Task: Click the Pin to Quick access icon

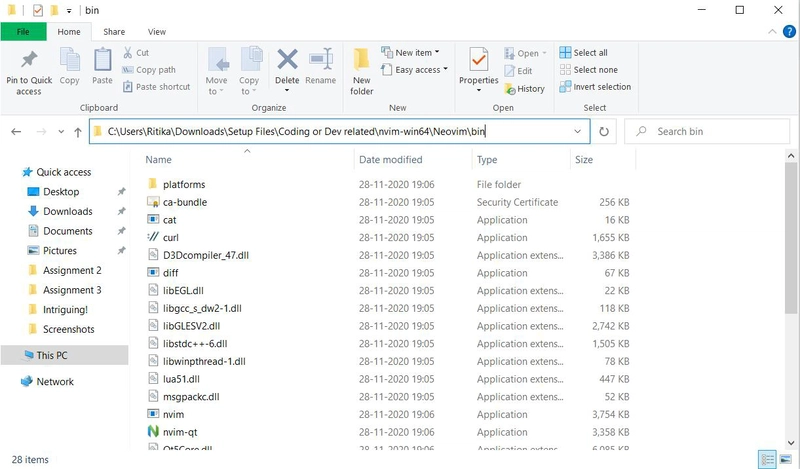Action: [x=29, y=60]
